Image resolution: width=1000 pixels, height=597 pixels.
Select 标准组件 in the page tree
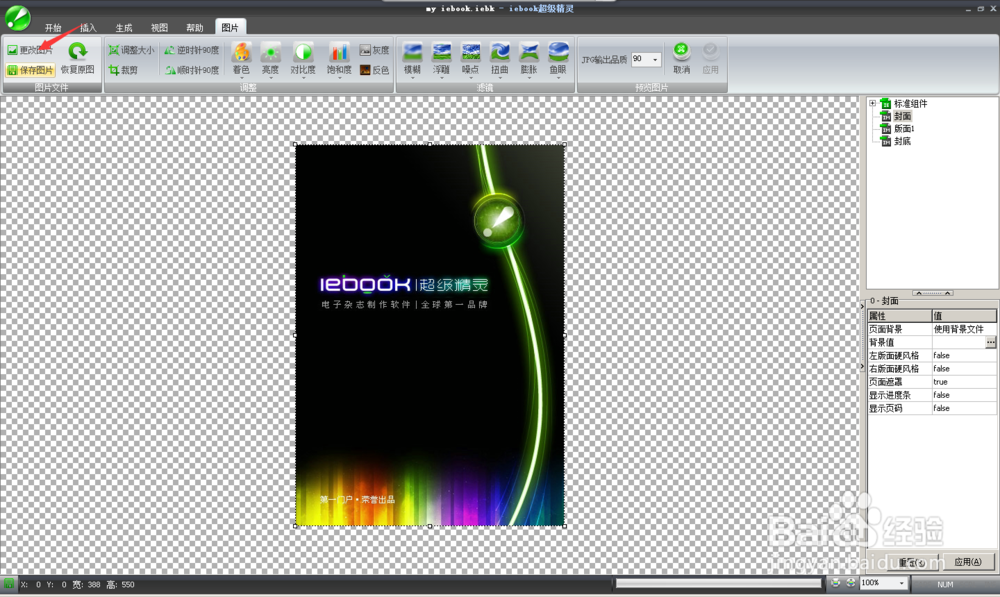910,103
